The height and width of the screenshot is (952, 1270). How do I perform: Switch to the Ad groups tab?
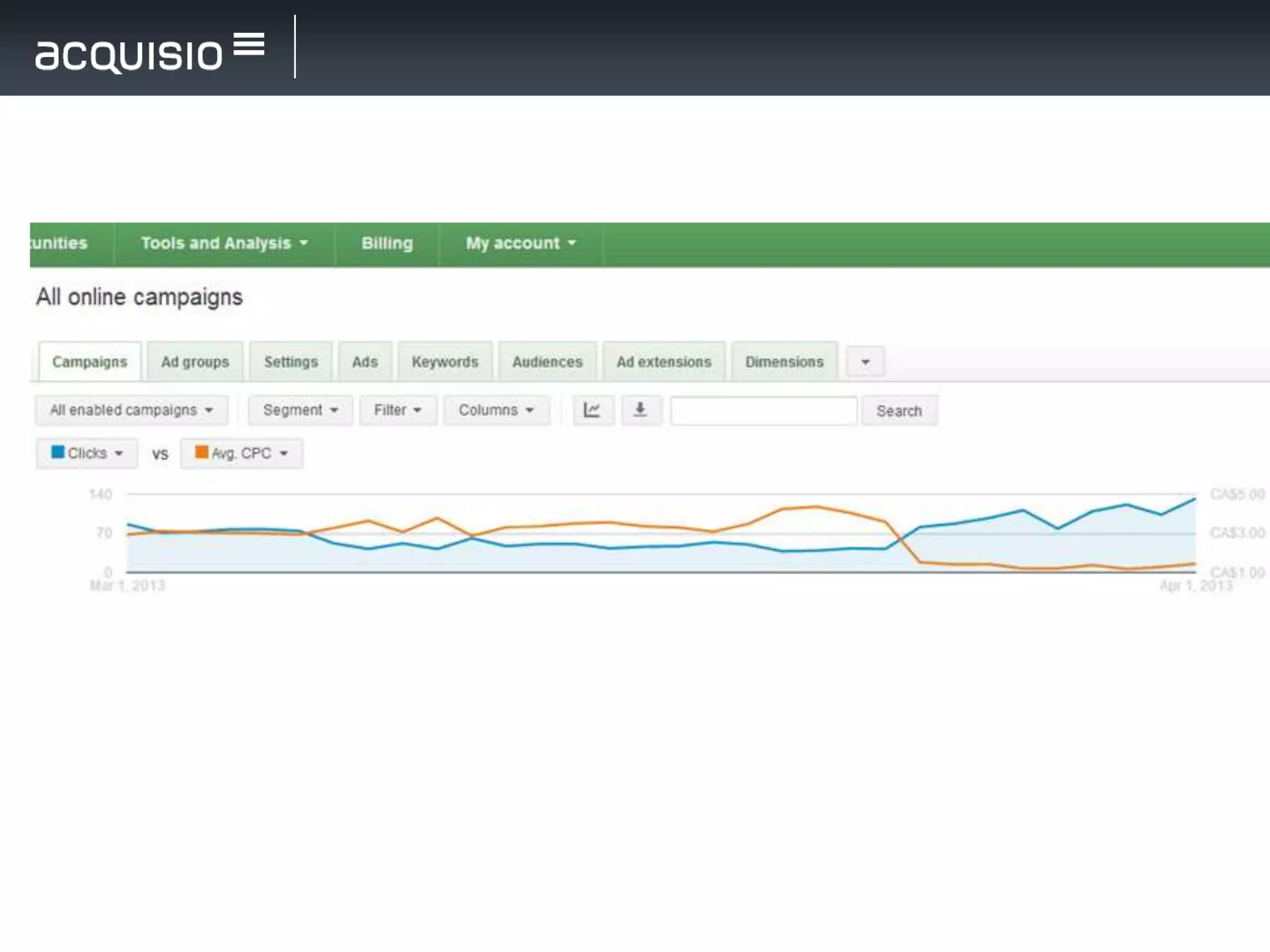(195, 362)
